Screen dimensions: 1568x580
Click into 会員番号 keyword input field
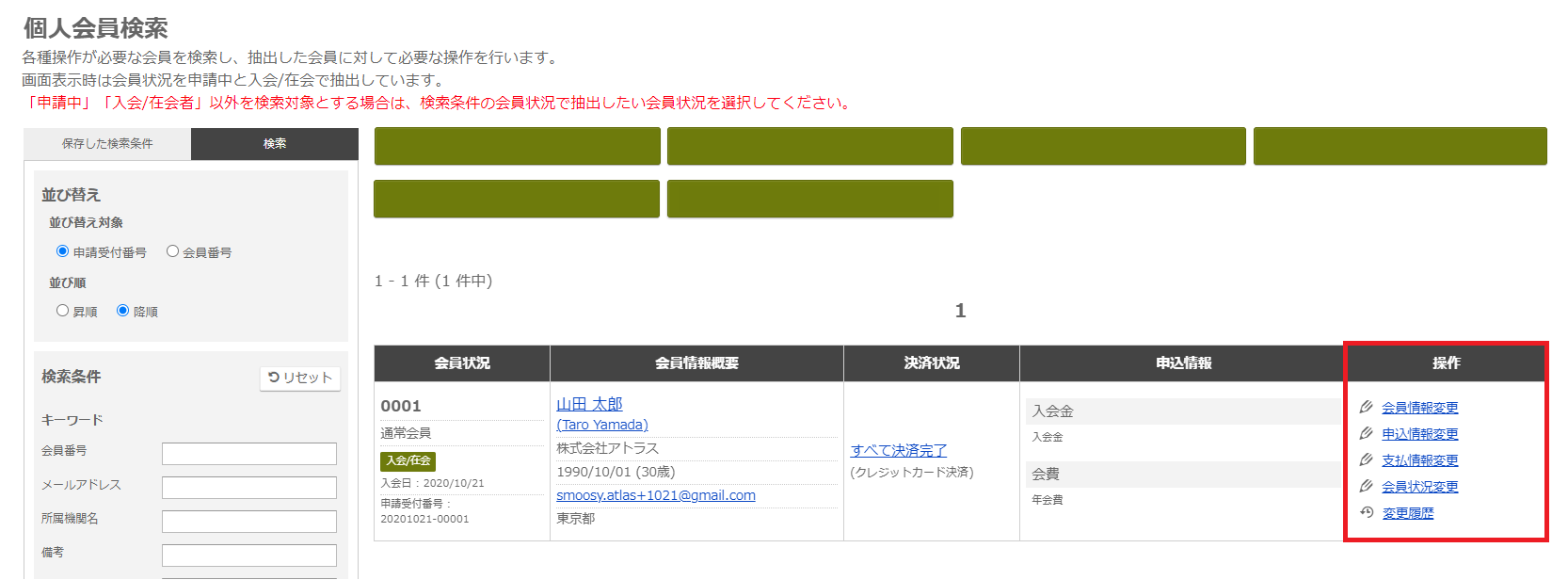248,454
